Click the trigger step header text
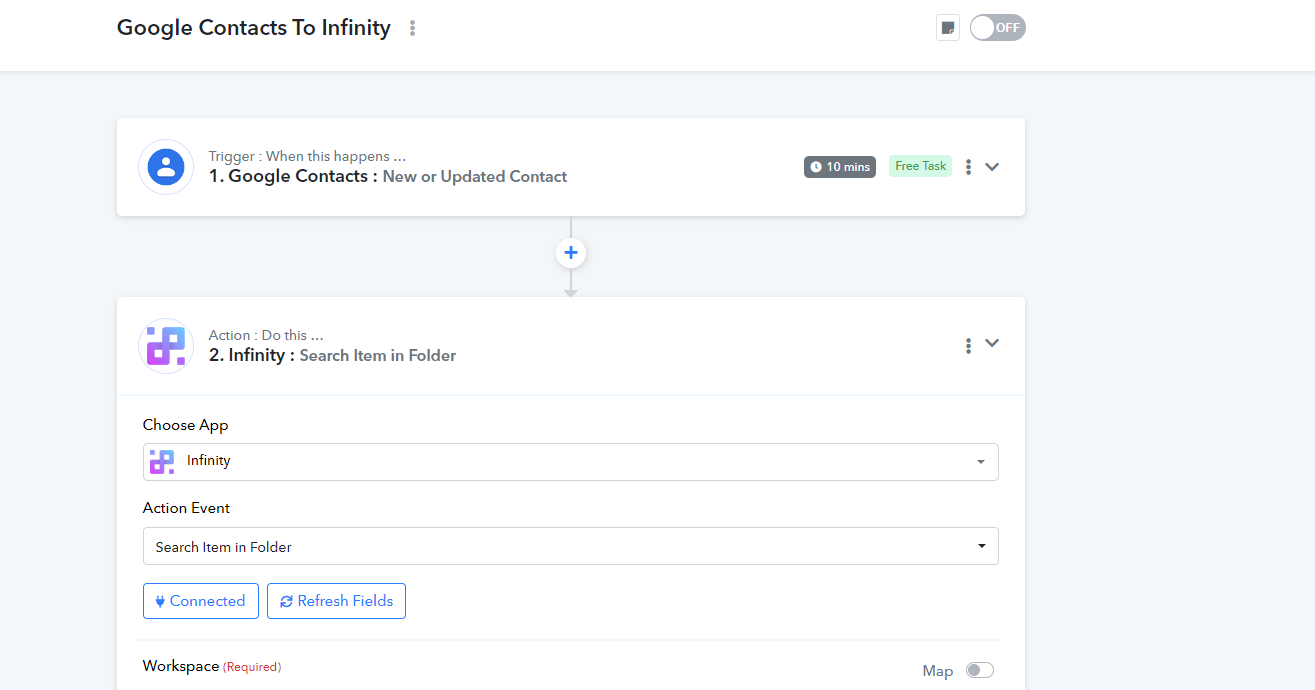This screenshot has height=690, width=1315. pyautogui.click(x=388, y=176)
